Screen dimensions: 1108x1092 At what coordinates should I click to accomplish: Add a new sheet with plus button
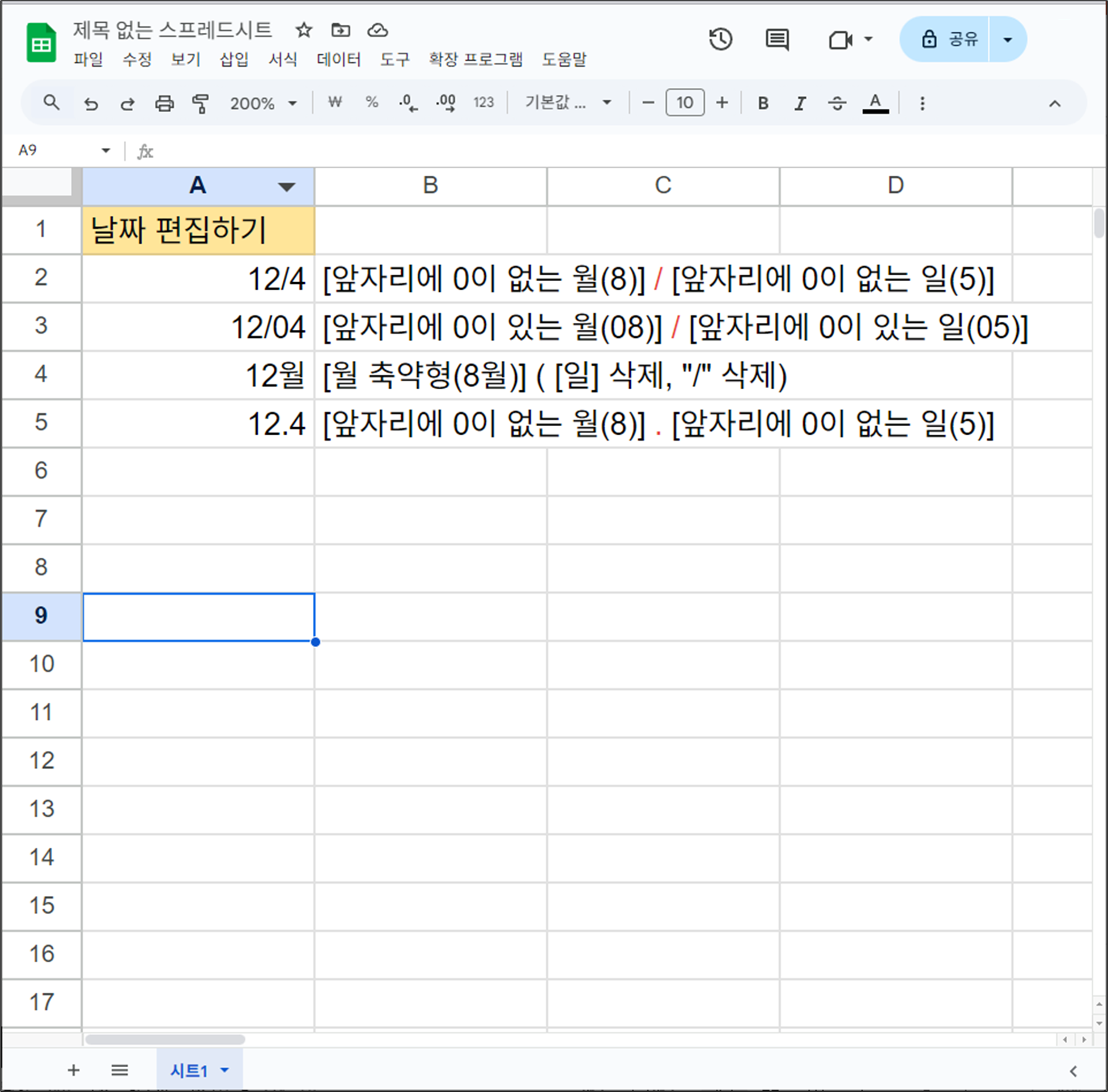click(x=74, y=1070)
